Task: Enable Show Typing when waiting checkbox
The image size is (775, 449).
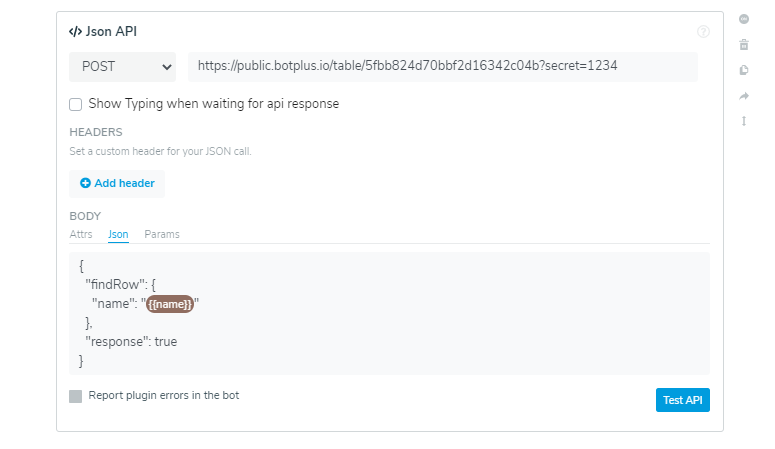Action: (75, 104)
